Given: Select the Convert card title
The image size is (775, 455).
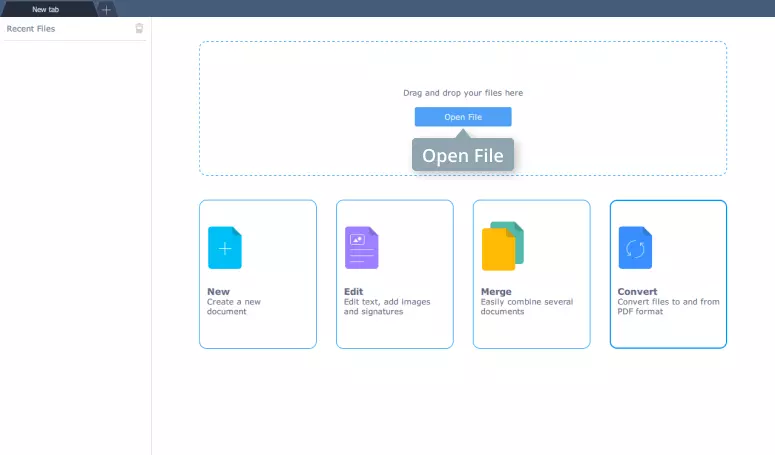Looking at the screenshot, I should [637, 292].
